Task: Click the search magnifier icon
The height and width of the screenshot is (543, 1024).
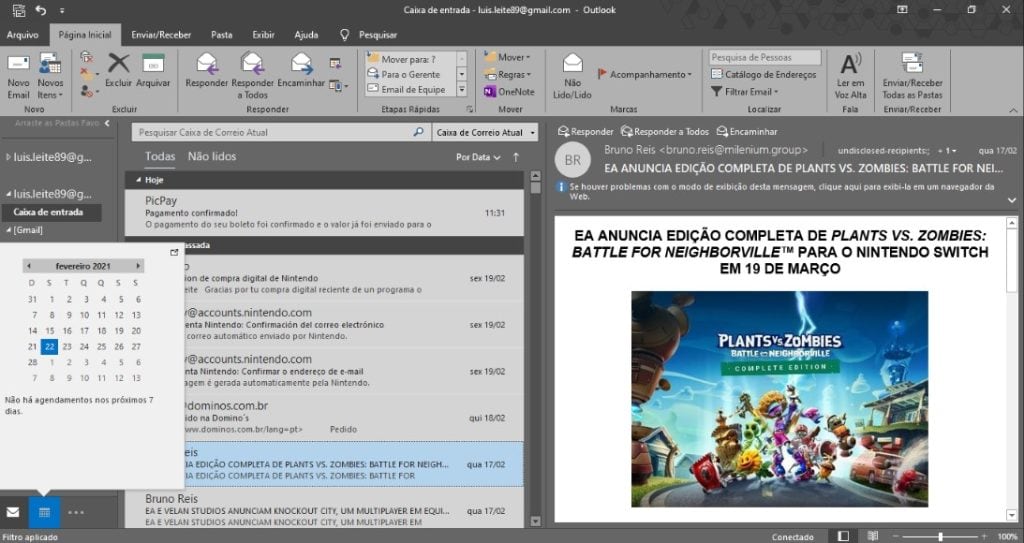Action: pos(419,132)
